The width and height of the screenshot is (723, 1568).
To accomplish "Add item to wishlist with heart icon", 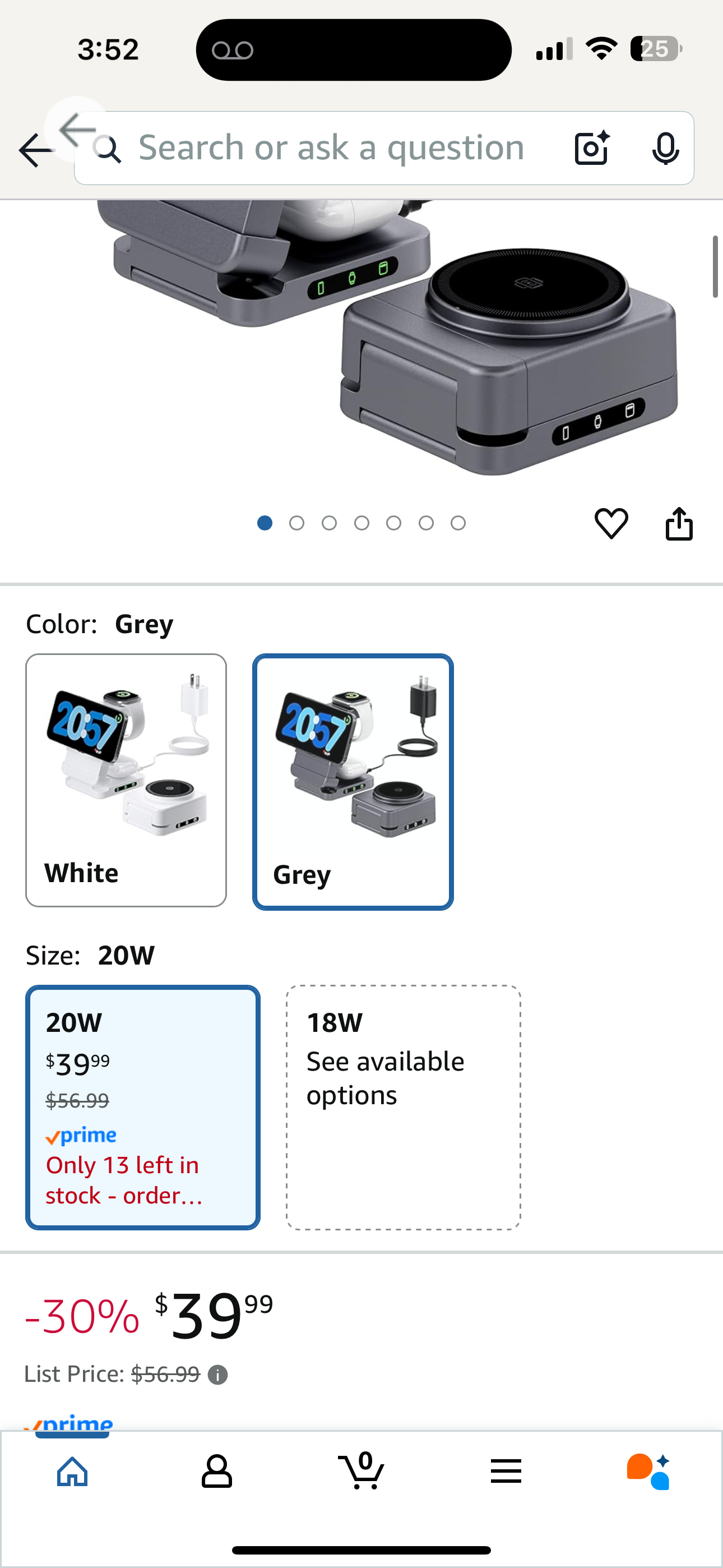I will pyautogui.click(x=611, y=523).
